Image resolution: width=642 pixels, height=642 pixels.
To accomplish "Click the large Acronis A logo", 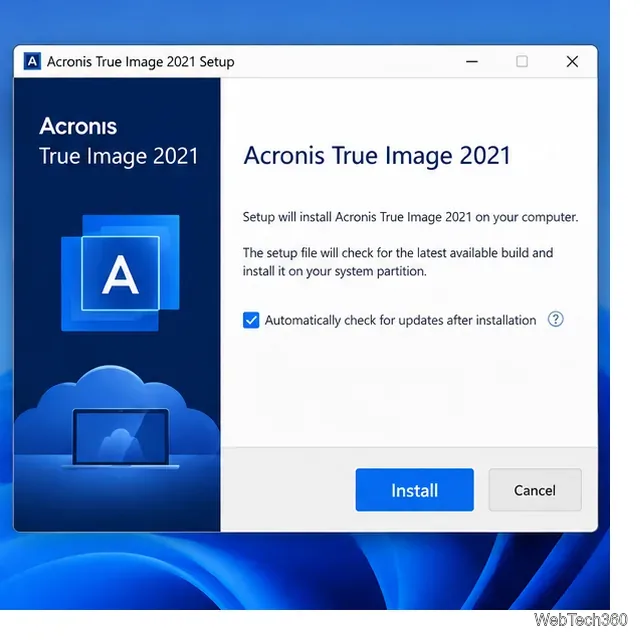I will point(120,273).
